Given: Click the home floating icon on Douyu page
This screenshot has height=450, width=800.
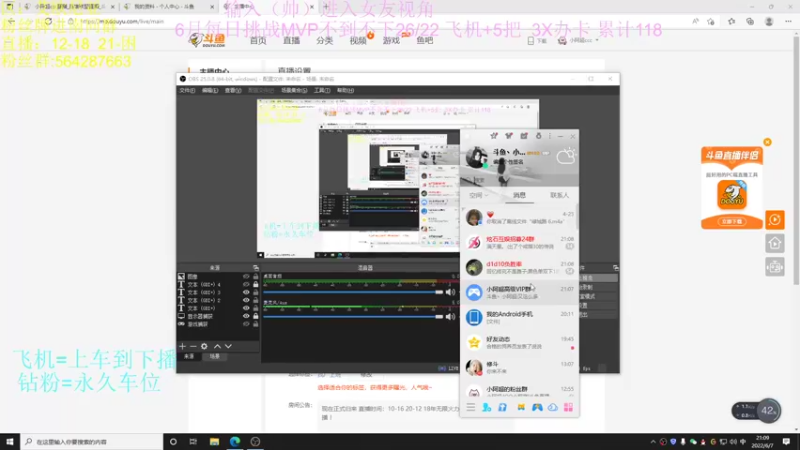Looking at the screenshot, I should tap(774, 243).
